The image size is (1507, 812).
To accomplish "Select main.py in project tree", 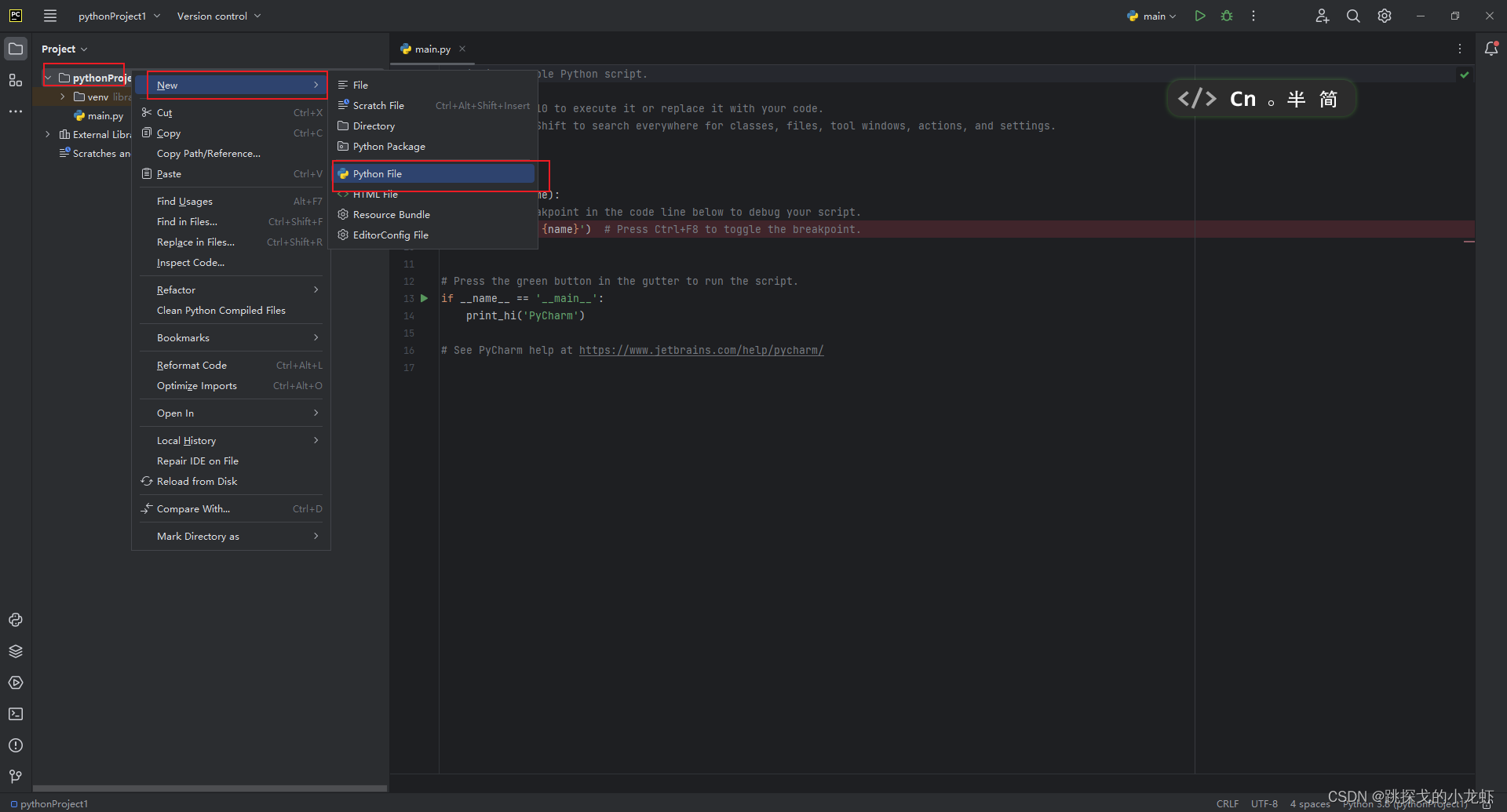I will point(99,115).
